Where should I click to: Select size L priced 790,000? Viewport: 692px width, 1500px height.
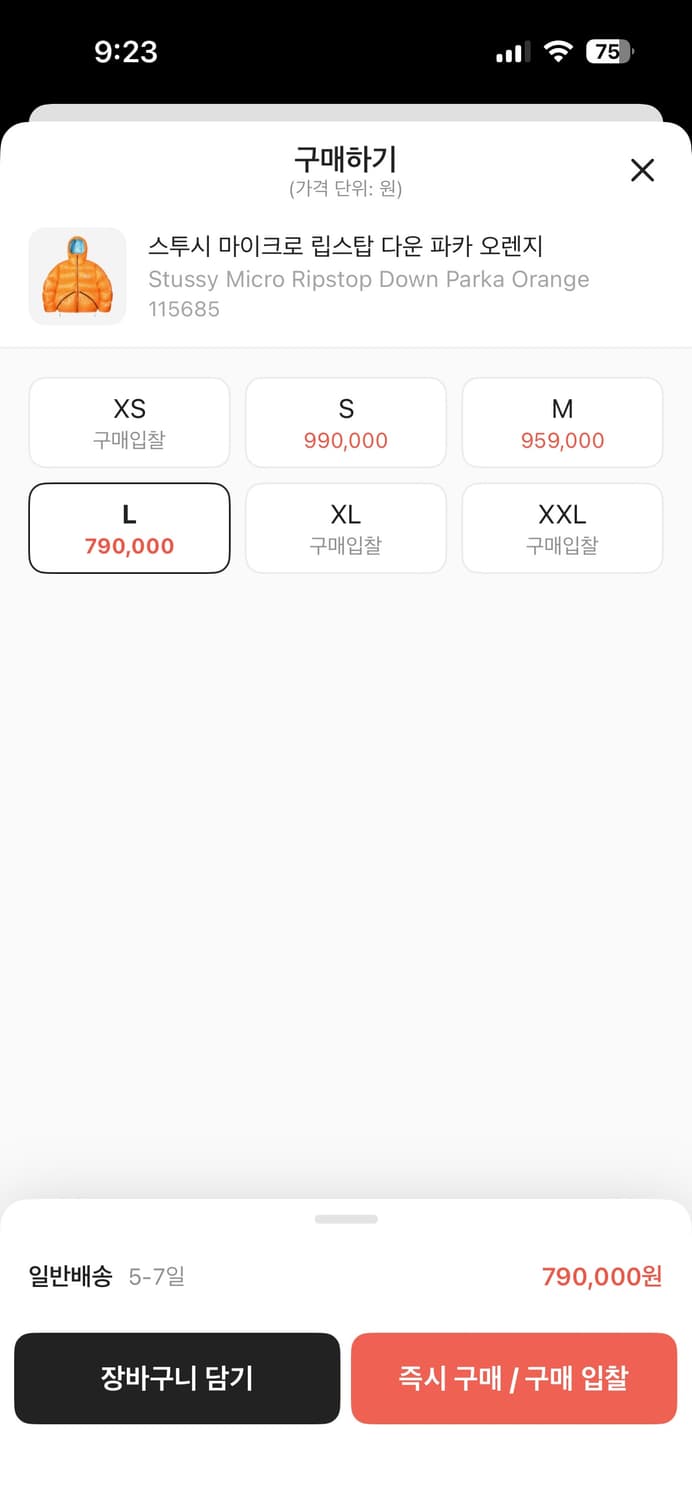[129, 528]
